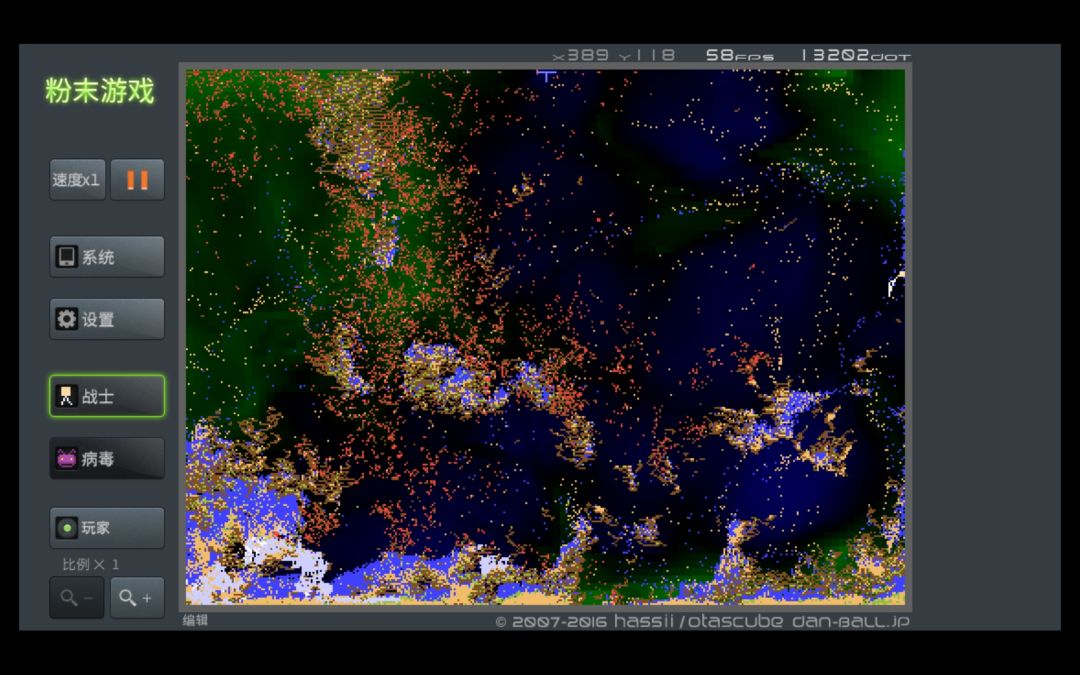
Task: Select the 玩家 player element
Action: pos(107,528)
